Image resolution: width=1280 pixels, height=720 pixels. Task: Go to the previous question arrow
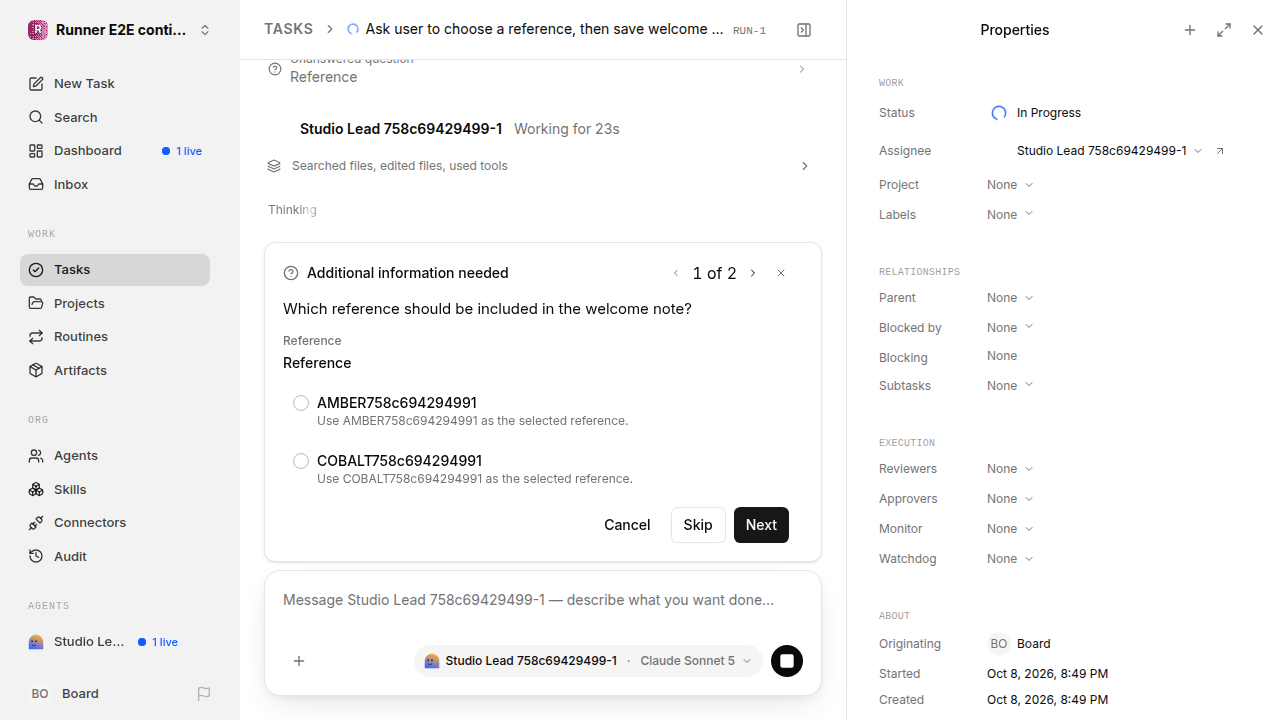click(676, 273)
